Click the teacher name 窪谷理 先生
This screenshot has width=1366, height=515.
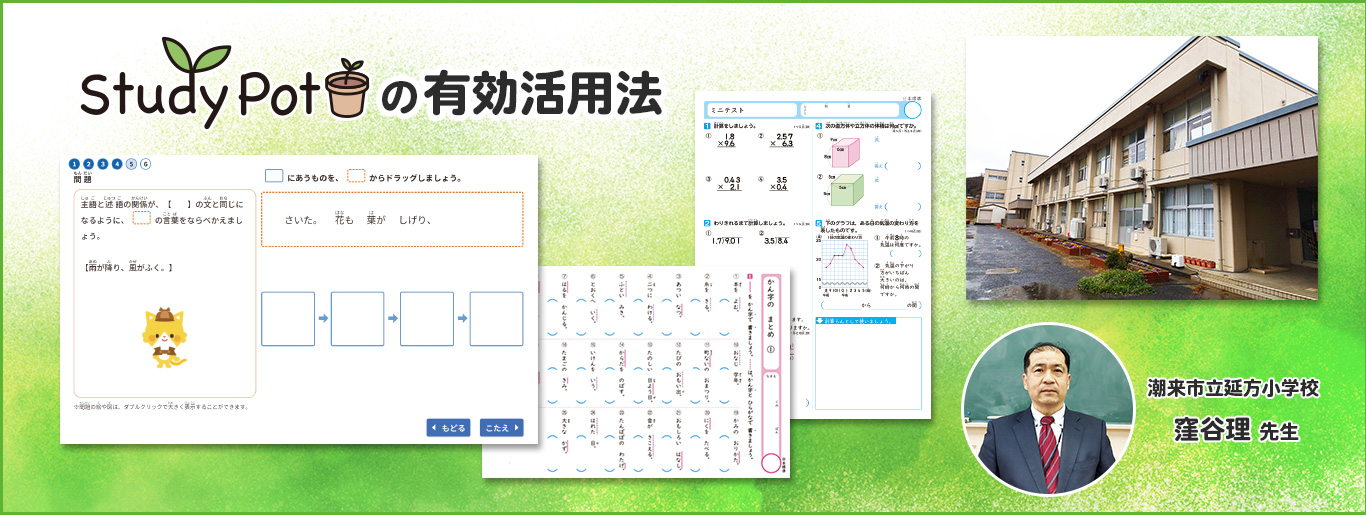pyautogui.click(x=1235, y=431)
